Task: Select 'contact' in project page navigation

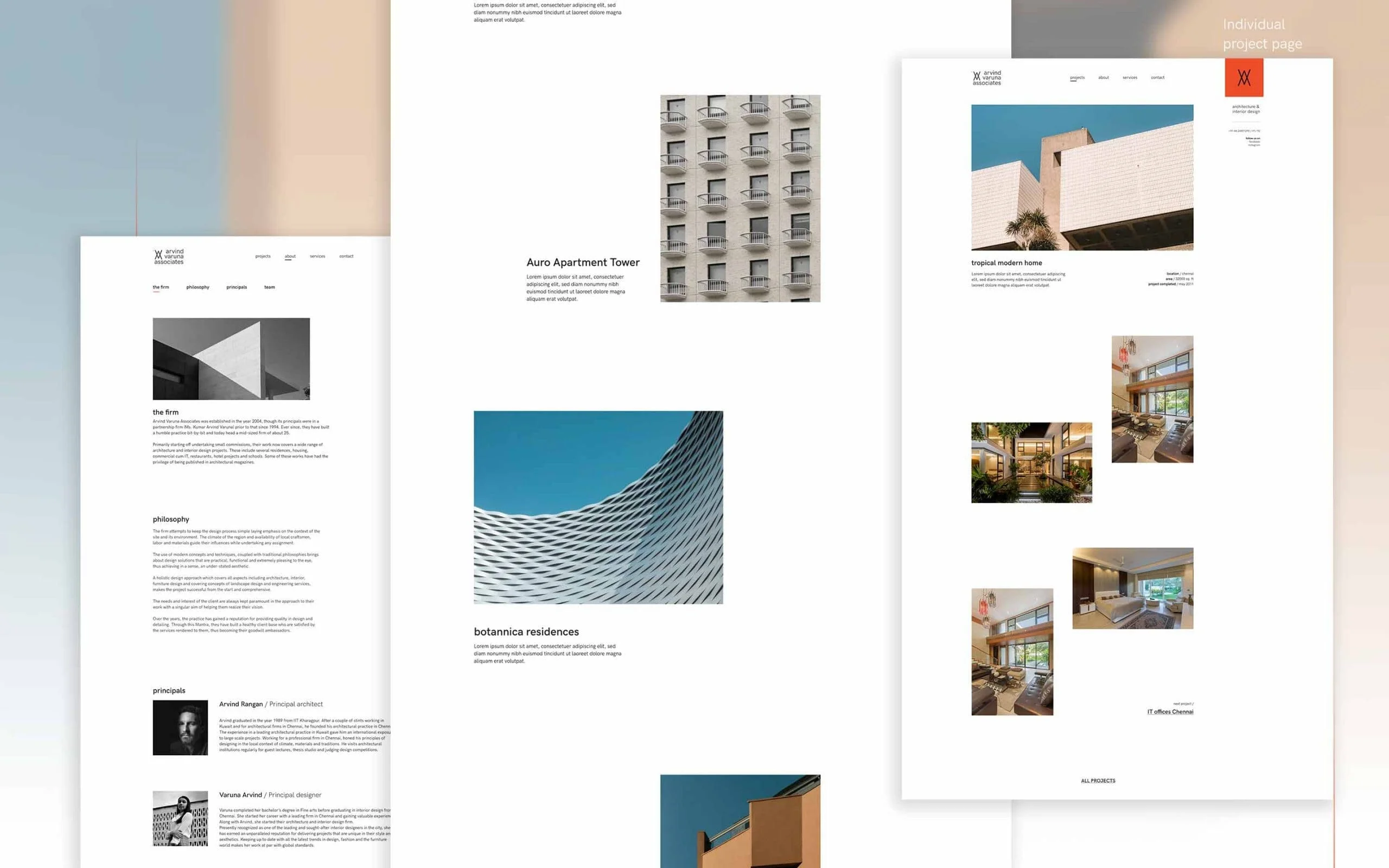Action: pyautogui.click(x=1157, y=78)
